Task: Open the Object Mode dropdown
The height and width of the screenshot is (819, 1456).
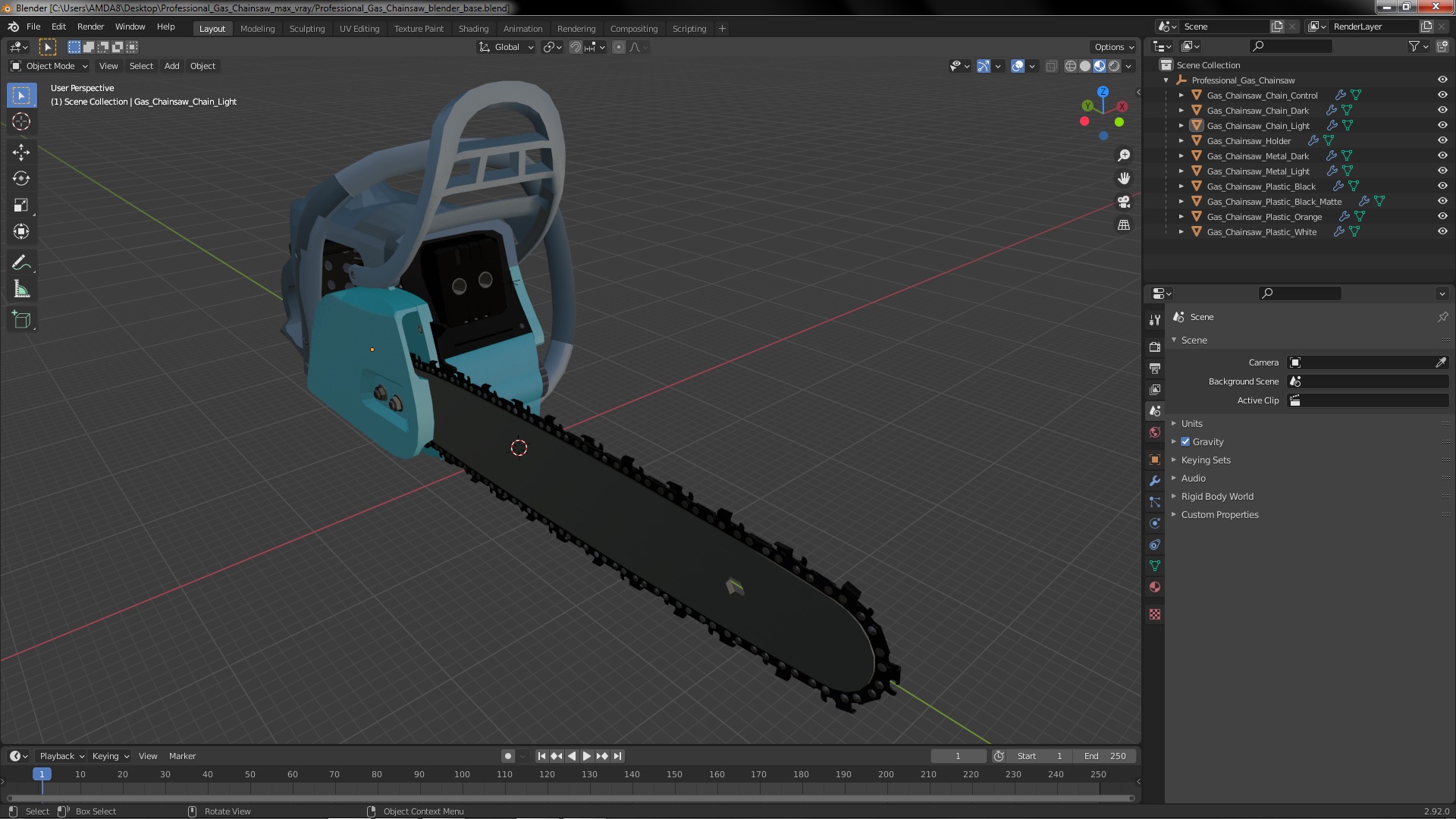Action: [x=50, y=66]
